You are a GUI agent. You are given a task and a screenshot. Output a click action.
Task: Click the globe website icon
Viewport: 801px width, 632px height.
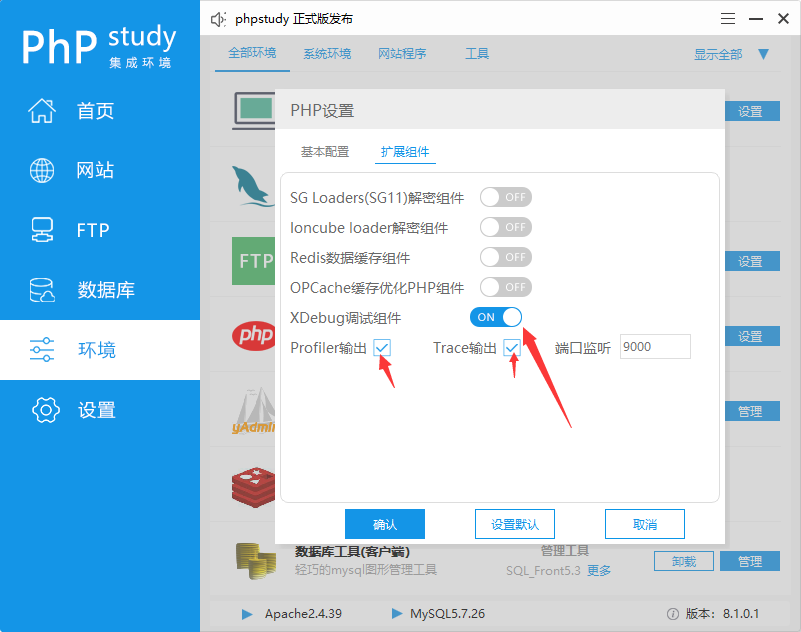pos(42,170)
